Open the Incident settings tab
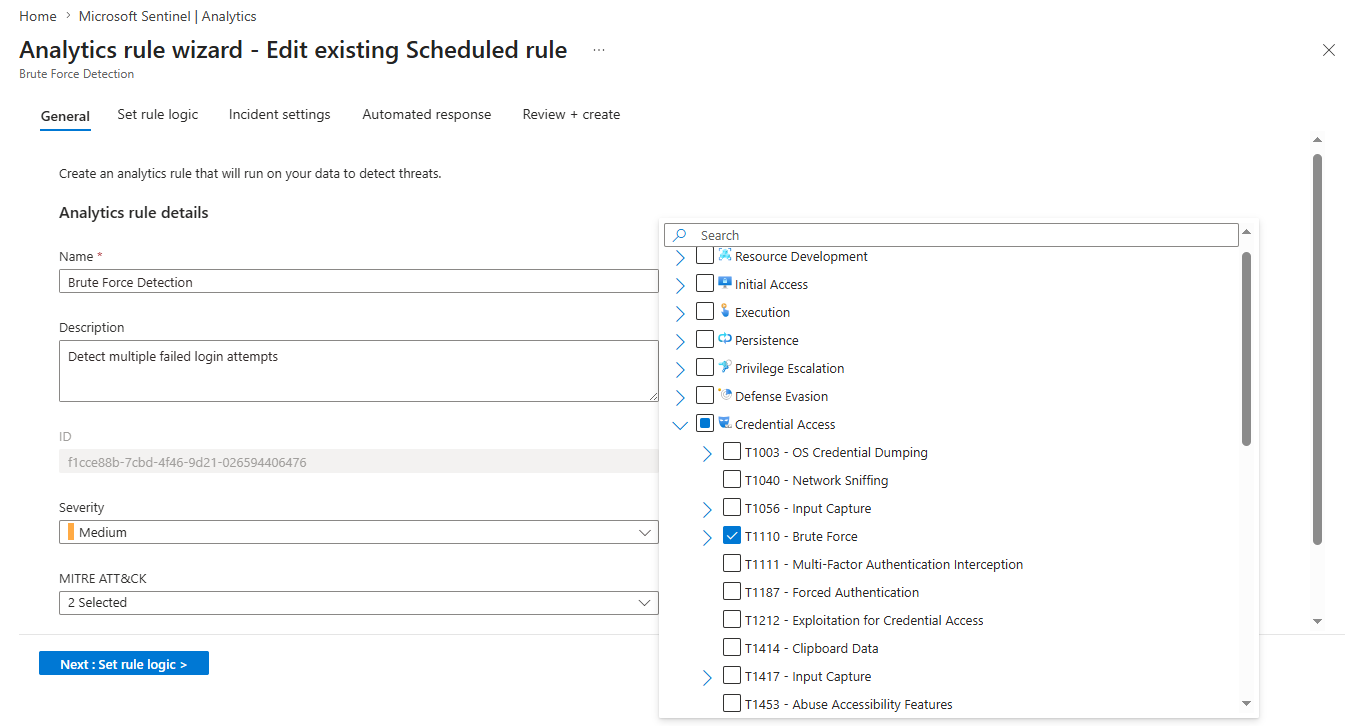The width and height of the screenshot is (1363, 726). coord(280,114)
